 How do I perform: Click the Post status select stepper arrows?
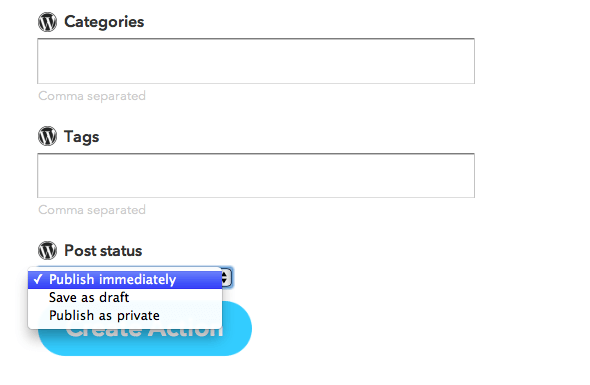[x=225, y=278]
